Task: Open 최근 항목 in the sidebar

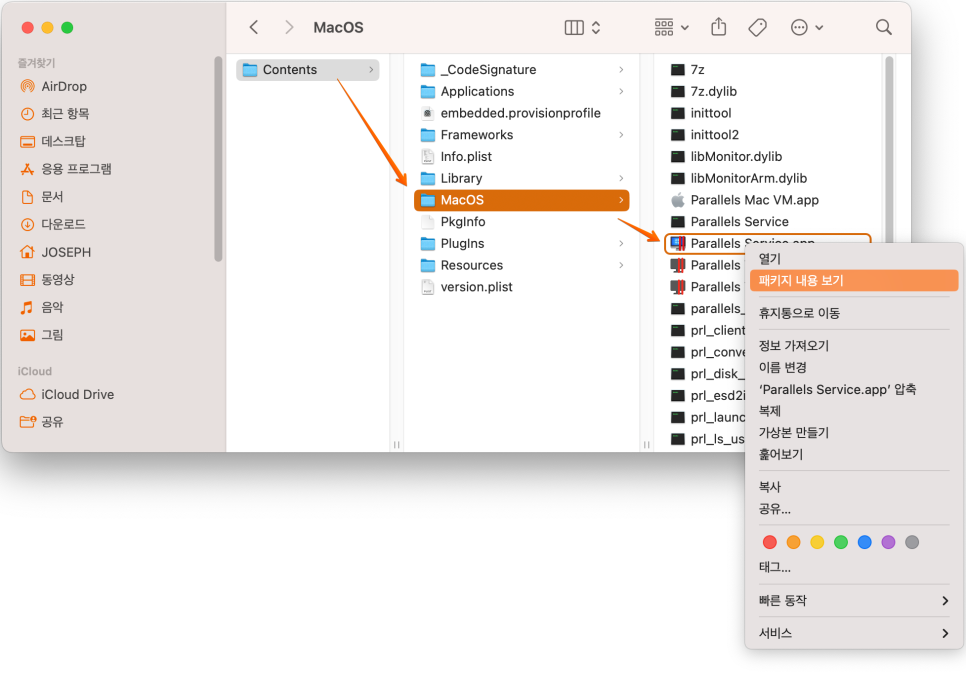Action: [x=54, y=113]
